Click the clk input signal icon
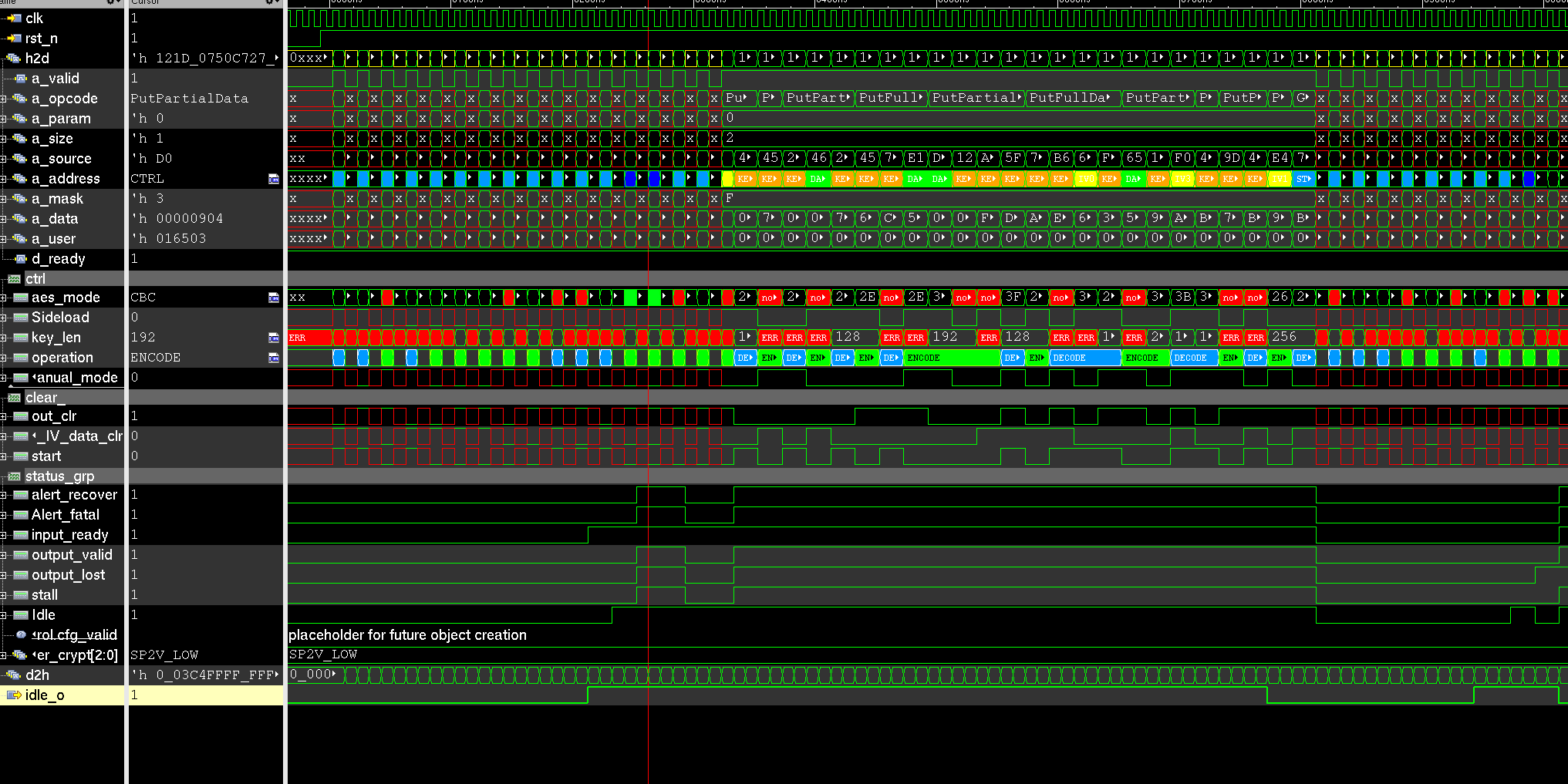Screen dimensions: 1568x784 pyautogui.click(x=14, y=18)
